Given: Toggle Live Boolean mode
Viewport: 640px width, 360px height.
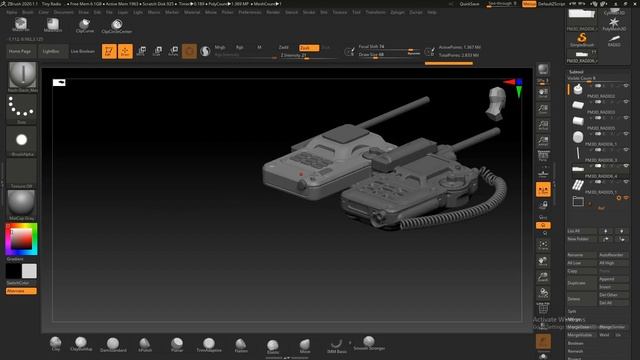Looking at the screenshot, I should click(x=82, y=51).
